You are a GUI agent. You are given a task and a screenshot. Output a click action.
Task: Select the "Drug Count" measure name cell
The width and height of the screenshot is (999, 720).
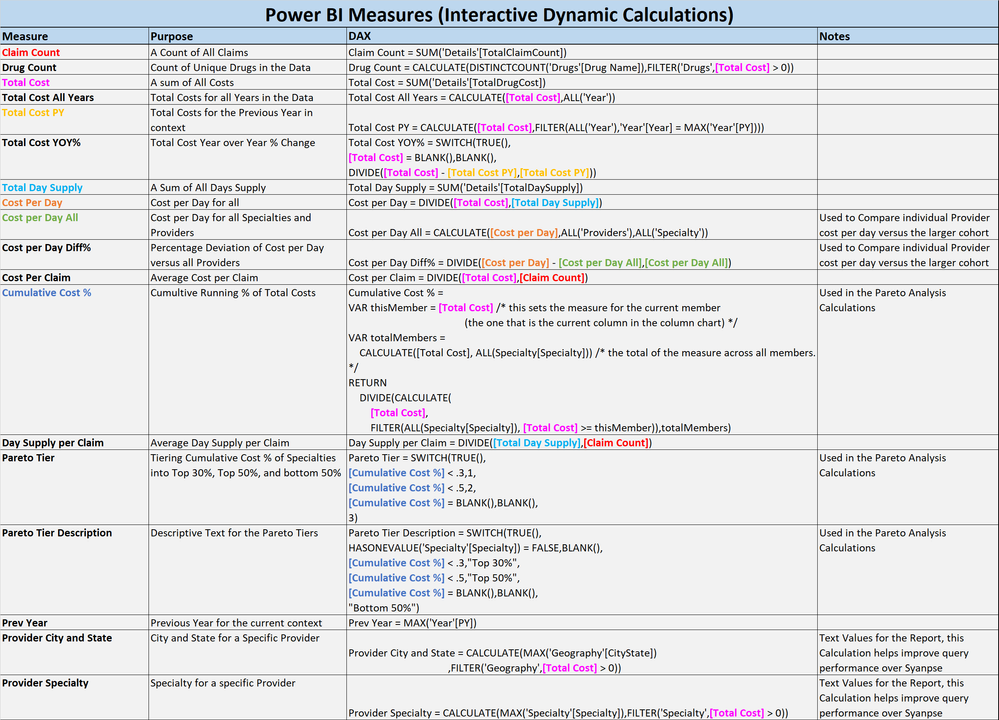tap(75, 68)
